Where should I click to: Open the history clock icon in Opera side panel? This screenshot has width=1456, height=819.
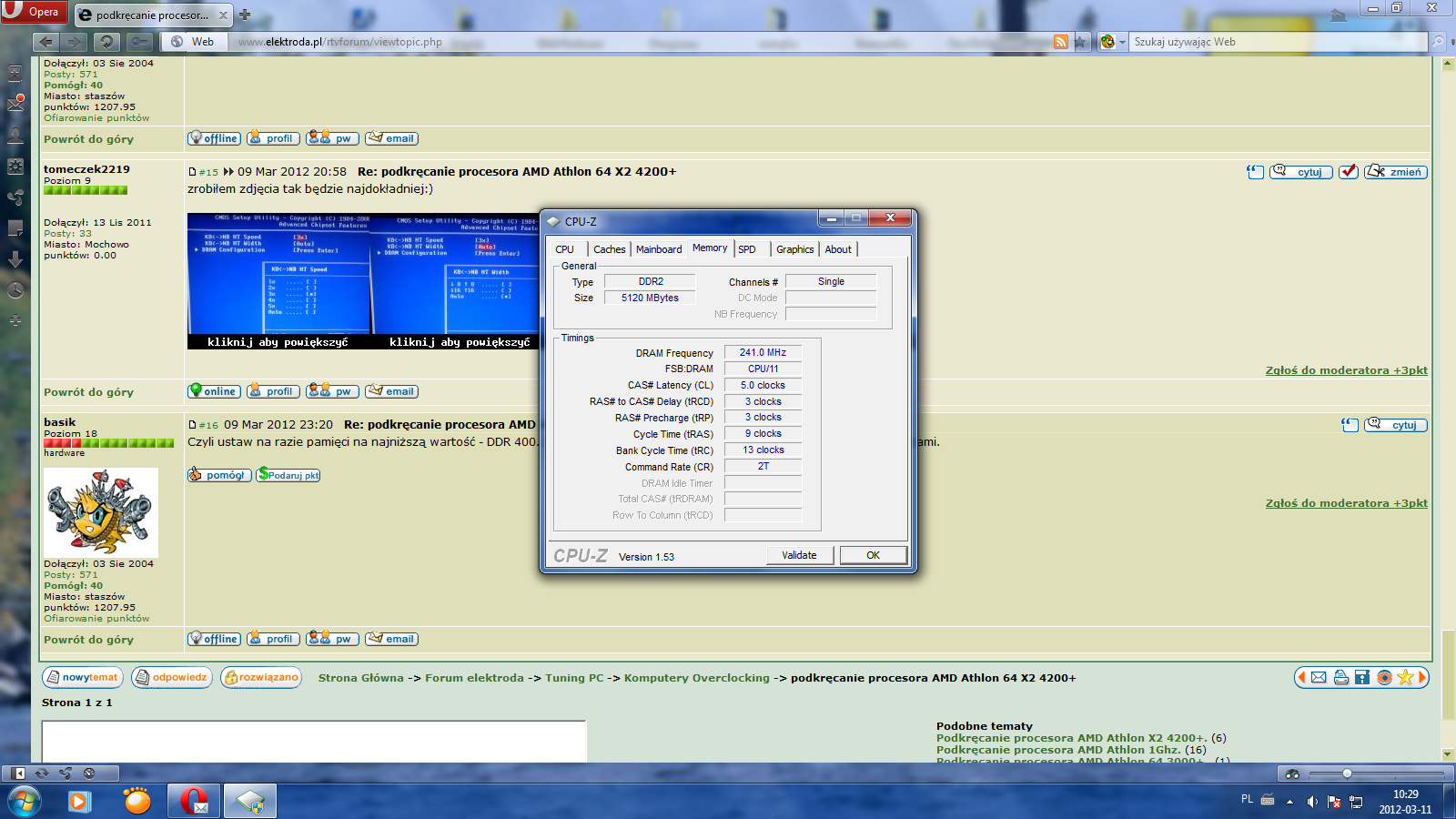(x=15, y=290)
